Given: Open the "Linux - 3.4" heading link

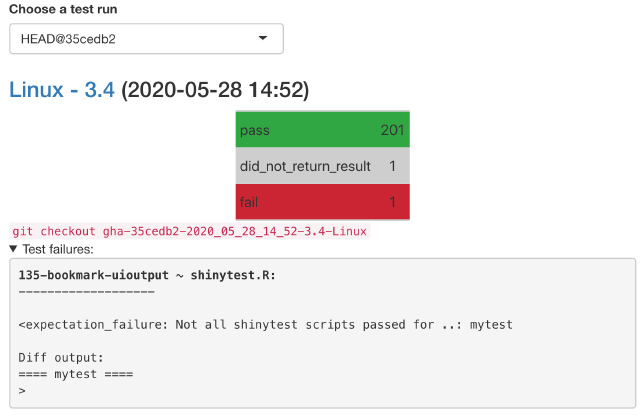Looking at the screenshot, I should coord(61,90).
